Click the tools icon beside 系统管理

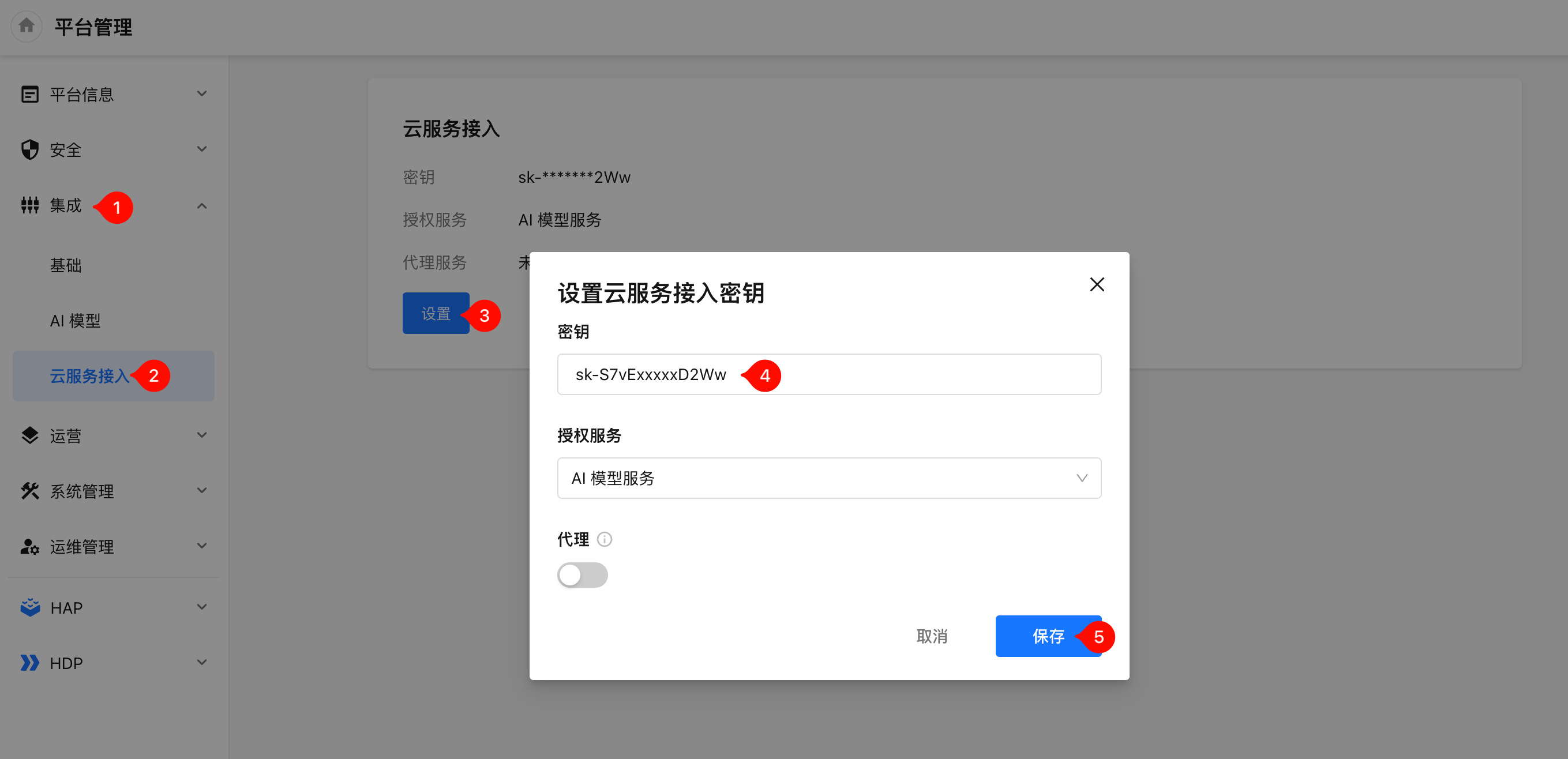pyautogui.click(x=30, y=491)
